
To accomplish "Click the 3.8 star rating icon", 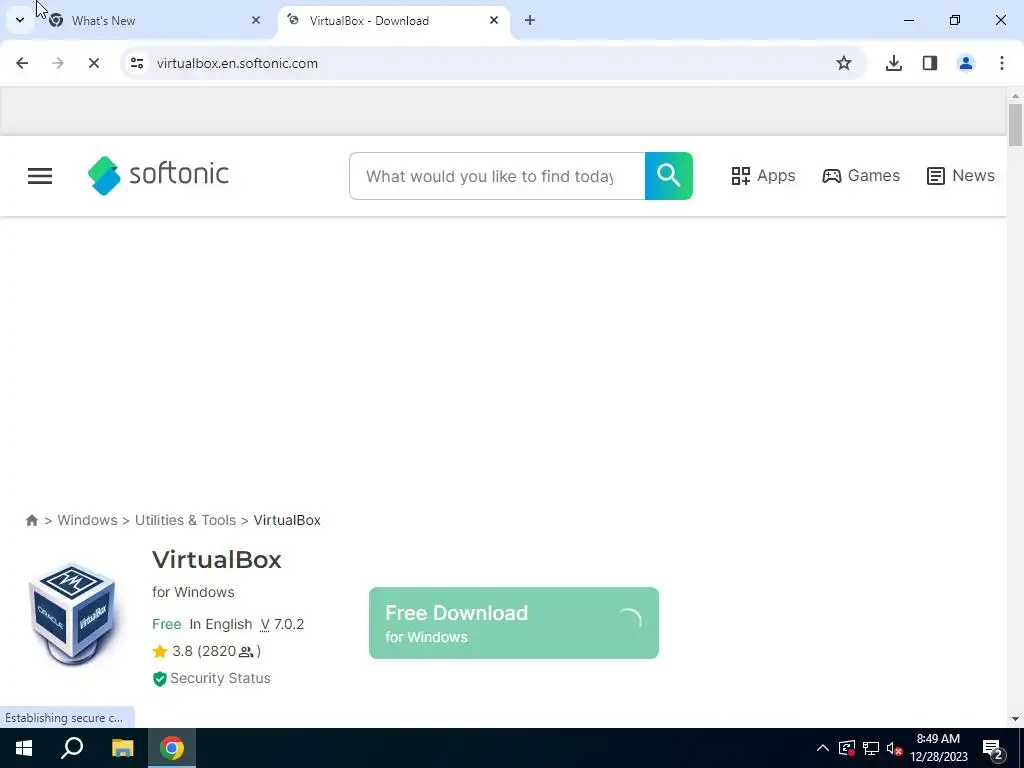I will click(x=159, y=651).
